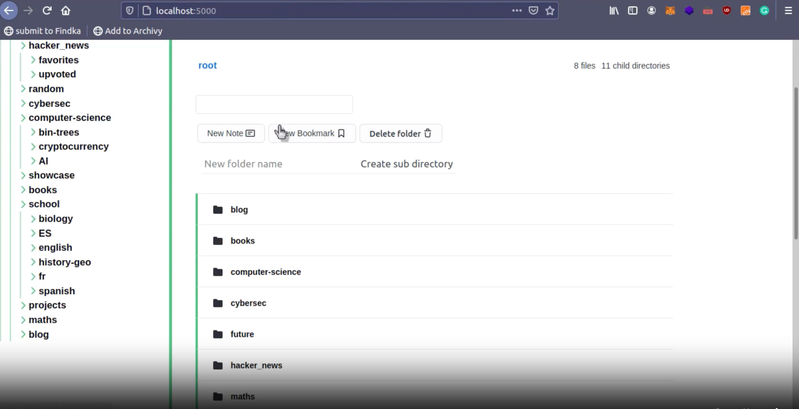This screenshot has width=799, height=409.
Task: Click the New folder name field
Action: pos(272,164)
